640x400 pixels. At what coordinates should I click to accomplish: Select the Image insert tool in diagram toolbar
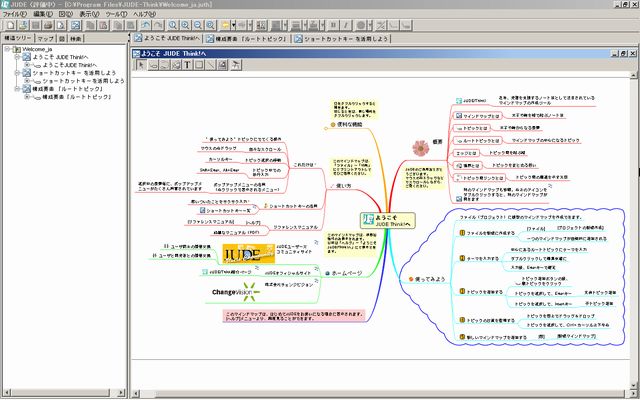(x=222, y=64)
